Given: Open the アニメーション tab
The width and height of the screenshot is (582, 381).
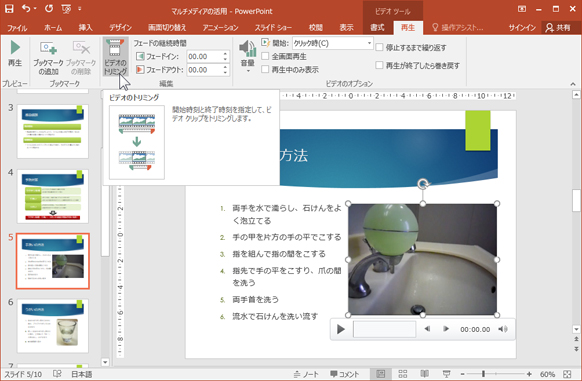Looking at the screenshot, I should [x=220, y=27].
